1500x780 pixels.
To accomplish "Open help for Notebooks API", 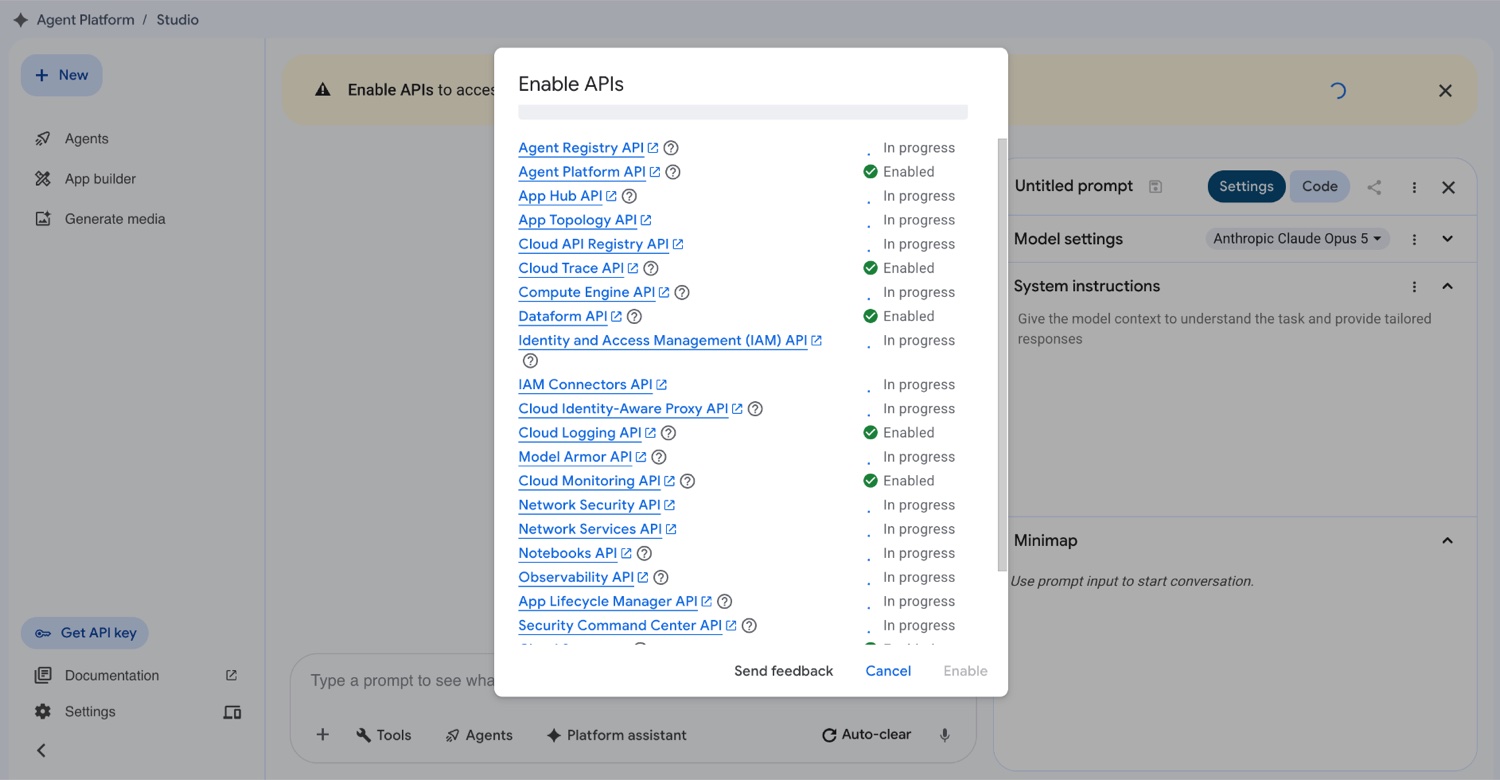I will [644, 553].
